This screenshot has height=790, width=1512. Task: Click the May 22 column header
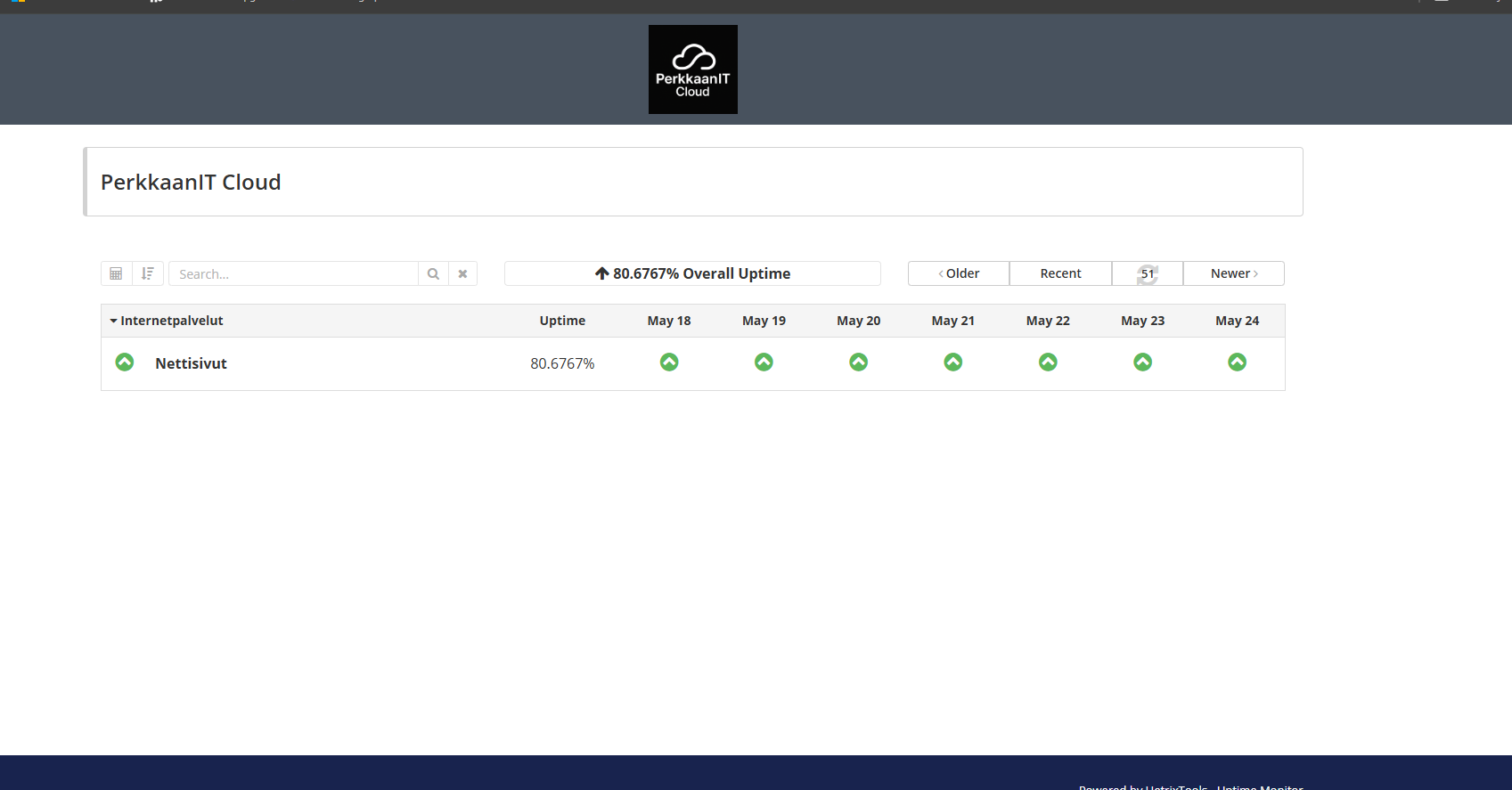click(x=1048, y=321)
